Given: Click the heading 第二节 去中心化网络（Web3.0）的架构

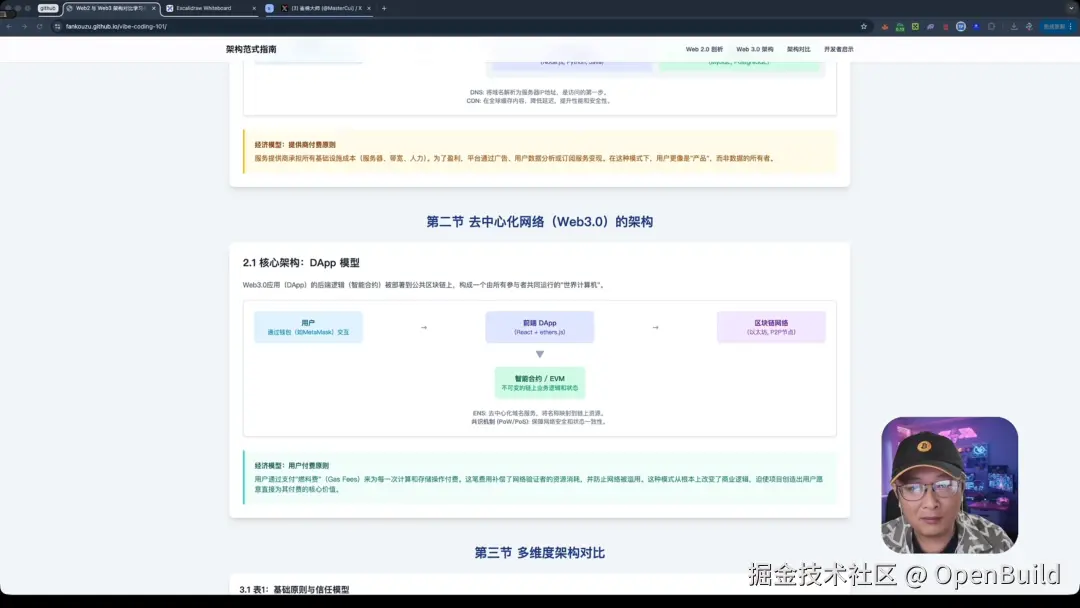Looking at the screenshot, I should tap(539, 222).
